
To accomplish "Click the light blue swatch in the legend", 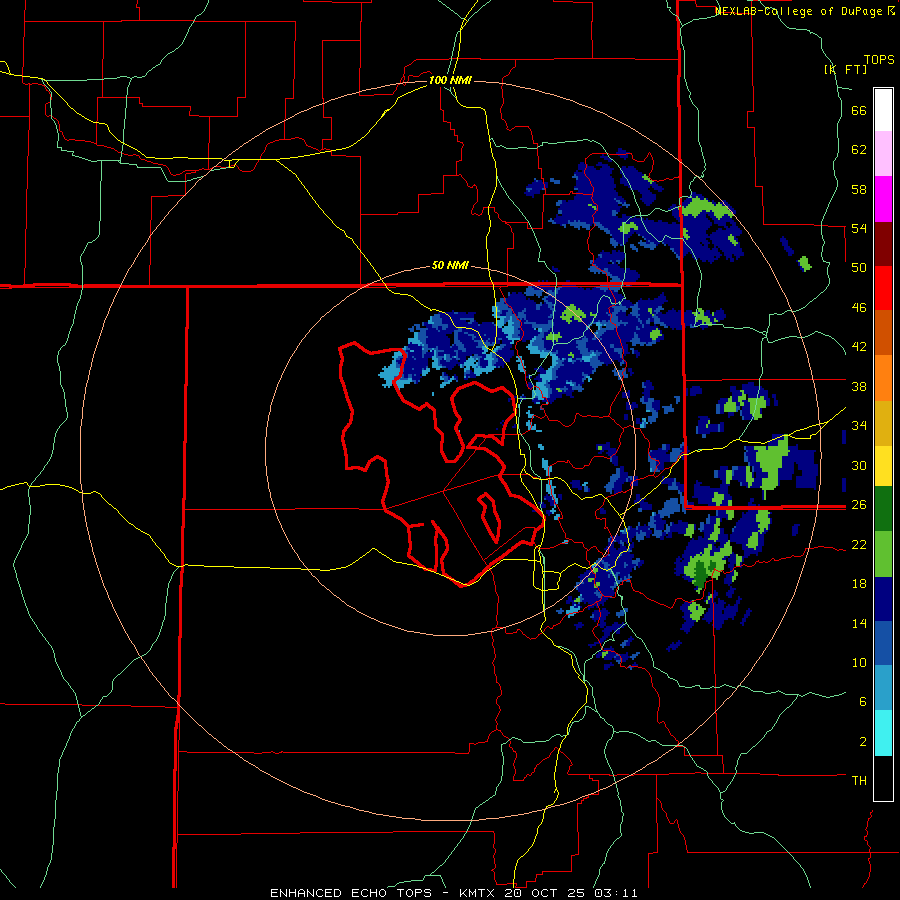I will (883, 688).
